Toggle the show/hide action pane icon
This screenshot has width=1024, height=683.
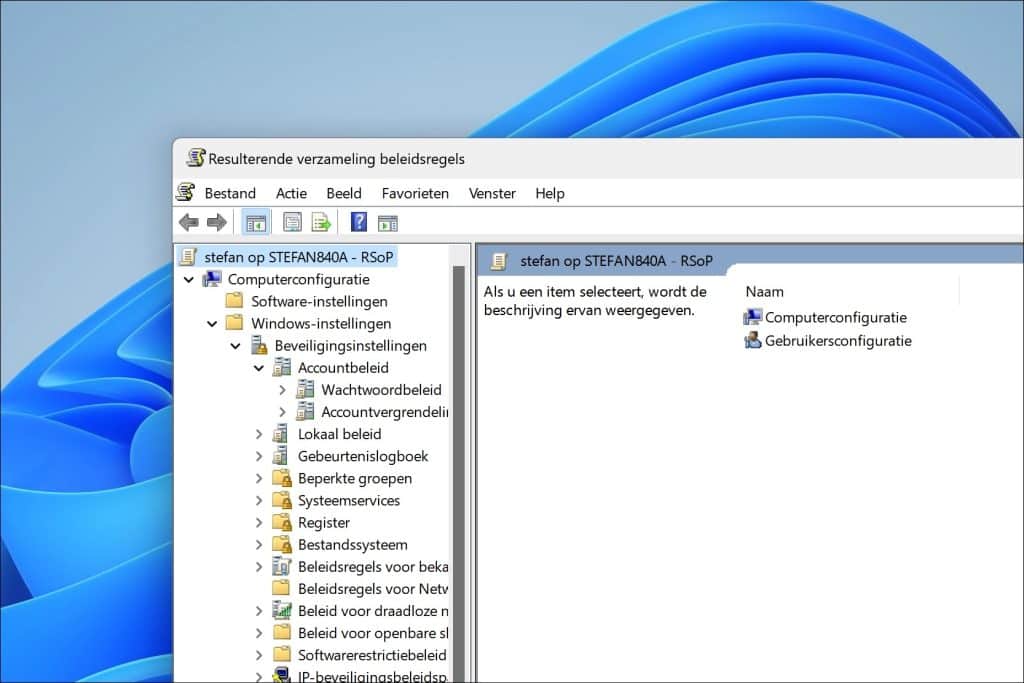(x=388, y=223)
